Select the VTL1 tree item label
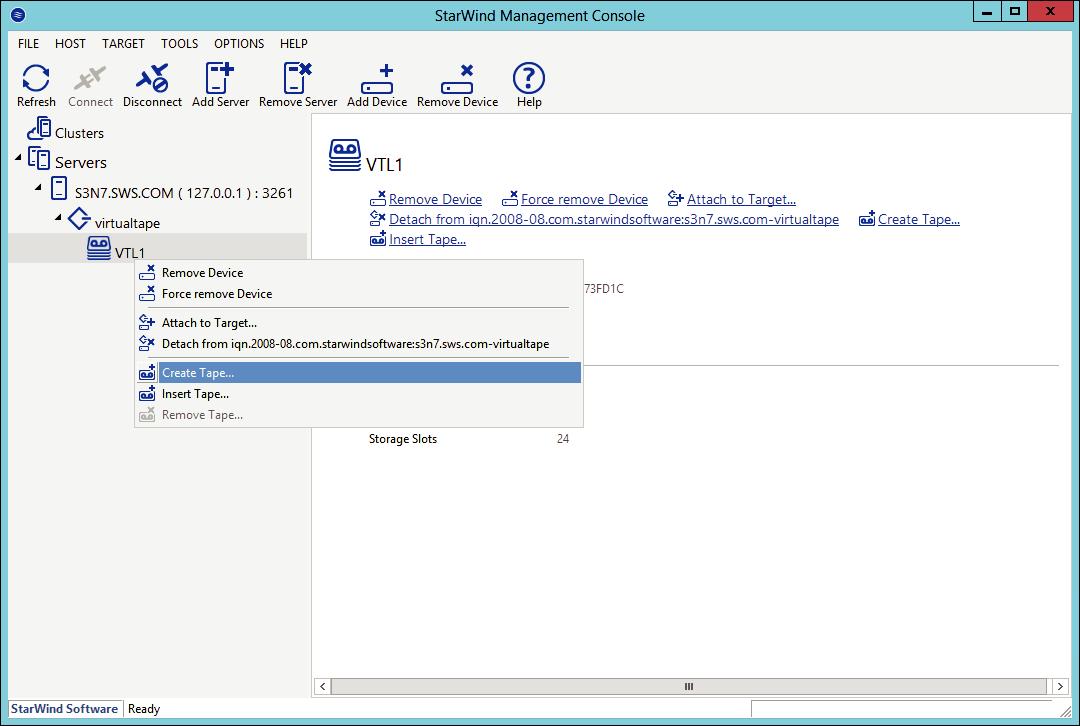The image size is (1080, 726). click(x=130, y=253)
